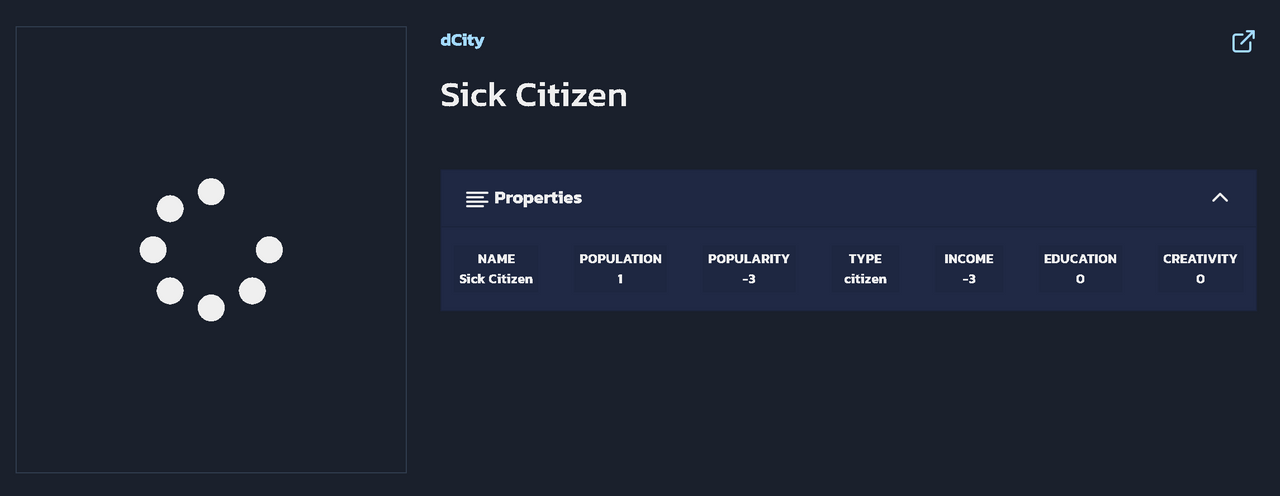Select the CREATIVITY property card

[1200, 268]
